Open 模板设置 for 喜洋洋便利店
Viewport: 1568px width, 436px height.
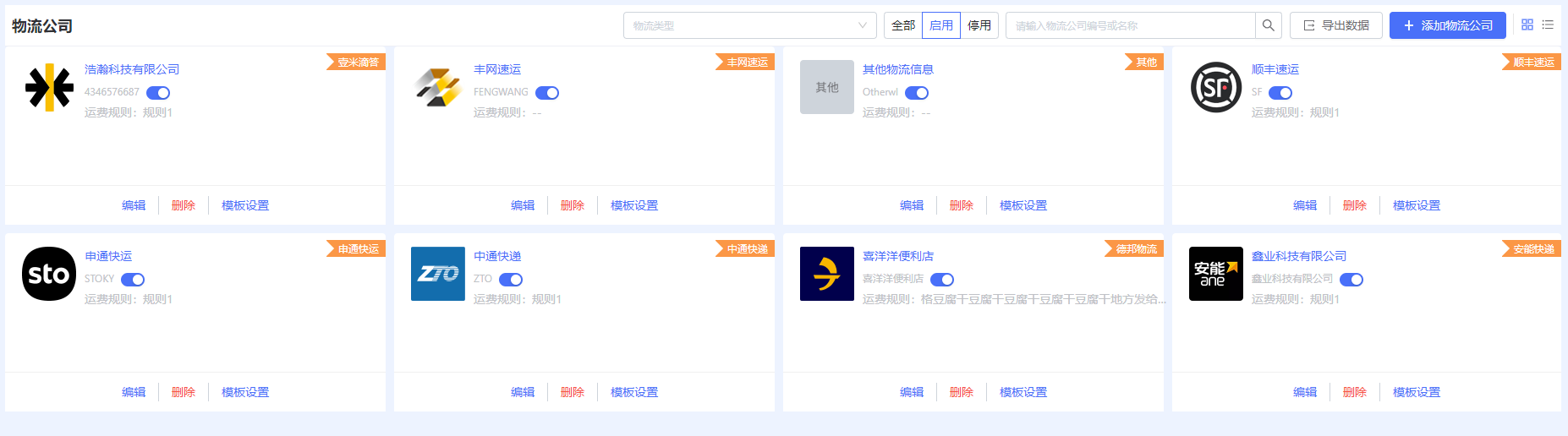click(x=1023, y=392)
